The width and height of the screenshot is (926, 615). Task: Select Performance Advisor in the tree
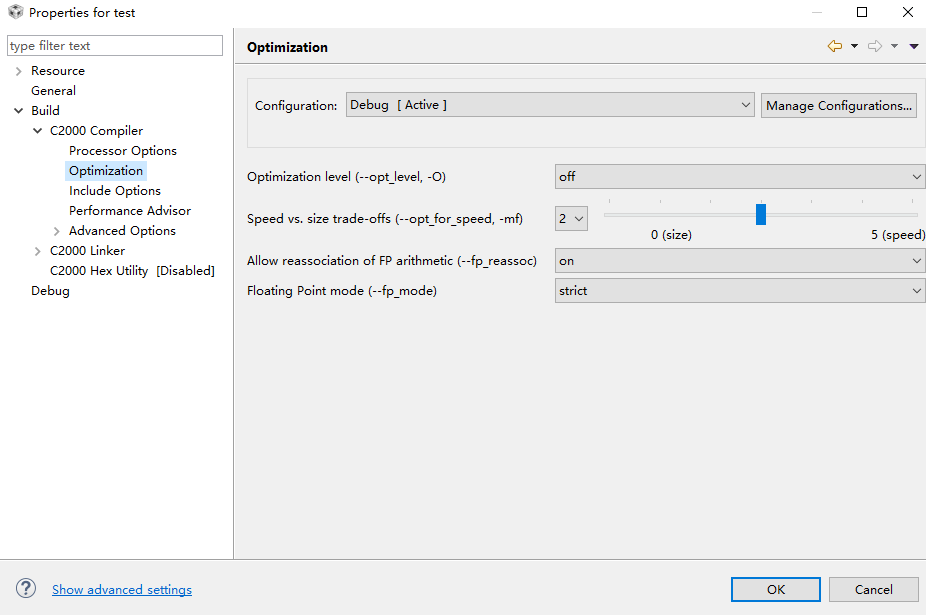[x=130, y=211]
